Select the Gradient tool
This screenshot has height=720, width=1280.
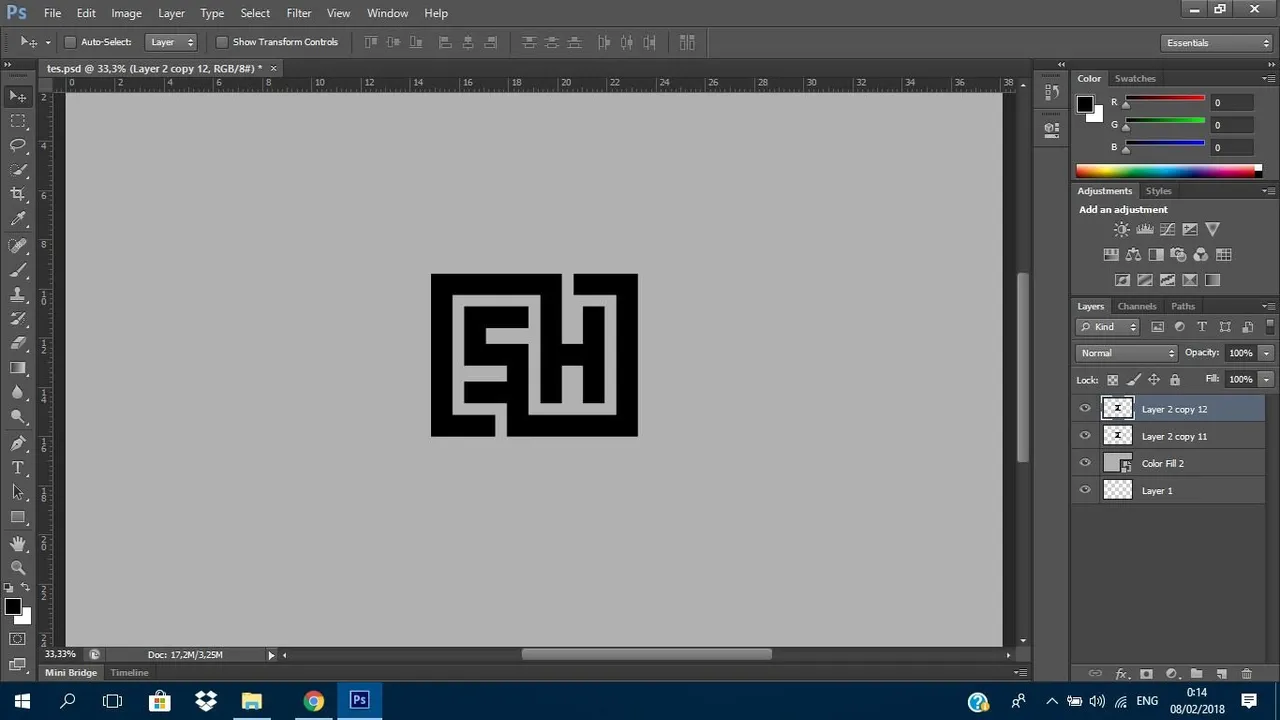[x=18, y=368]
